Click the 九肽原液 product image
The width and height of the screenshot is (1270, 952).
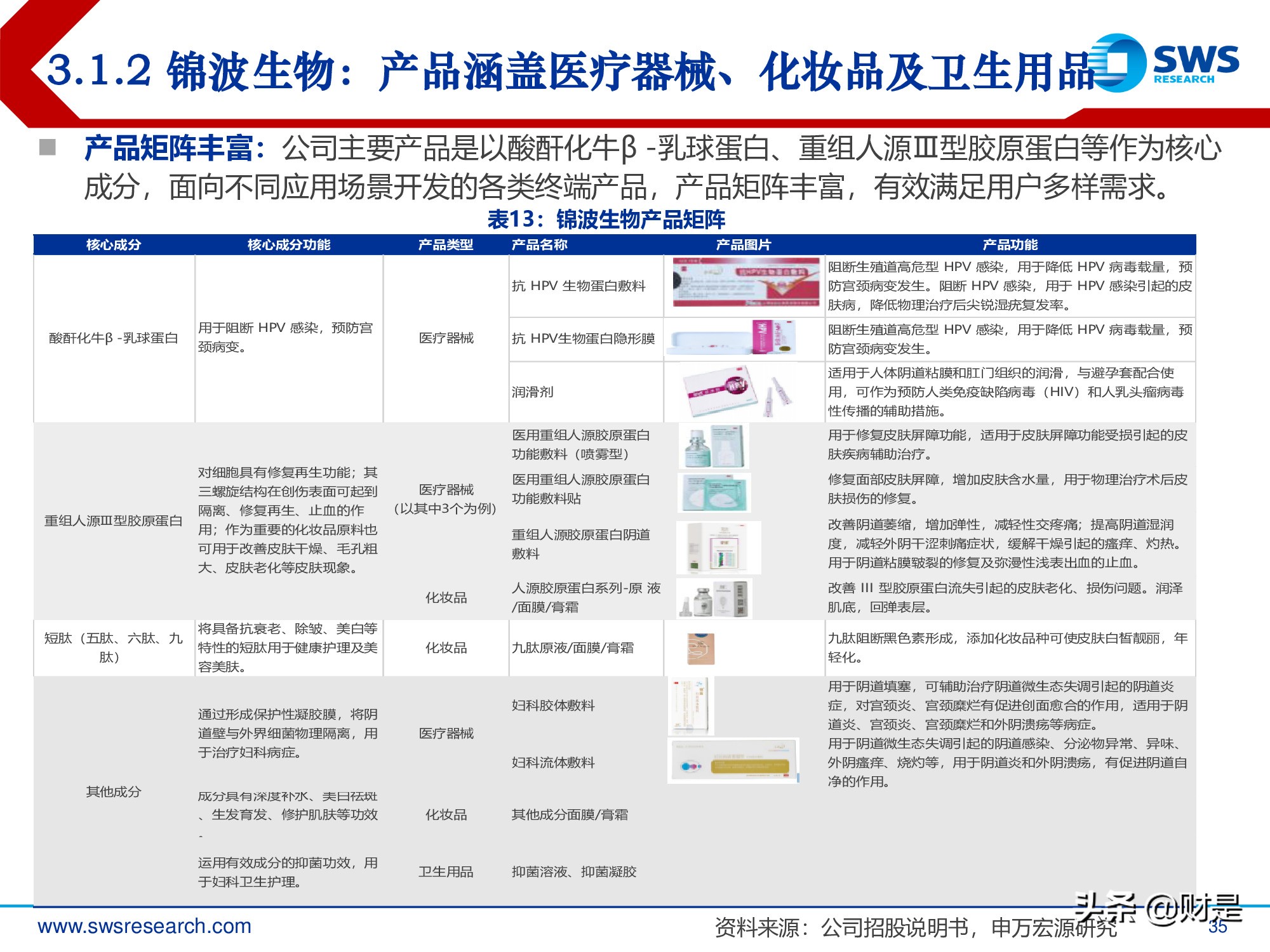pyautogui.click(x=702, y=649)
